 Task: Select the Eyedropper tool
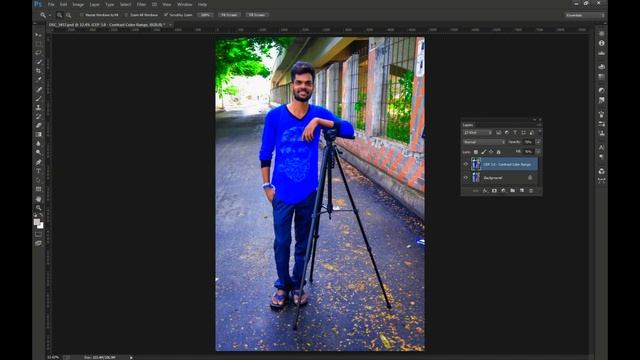click(38, 80)
